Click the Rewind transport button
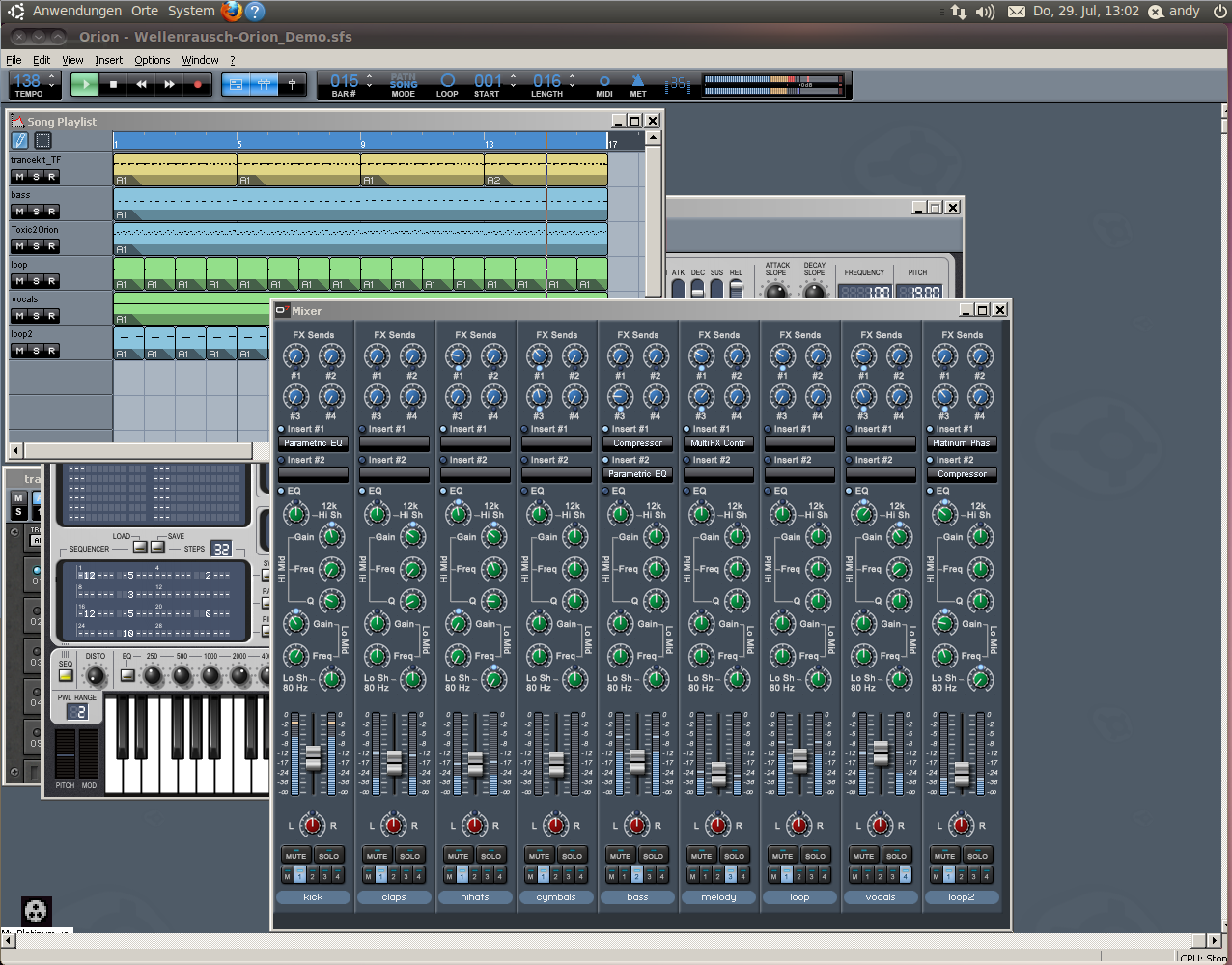The width and height of the screenshot is (1232, 965). click(141, 85)
